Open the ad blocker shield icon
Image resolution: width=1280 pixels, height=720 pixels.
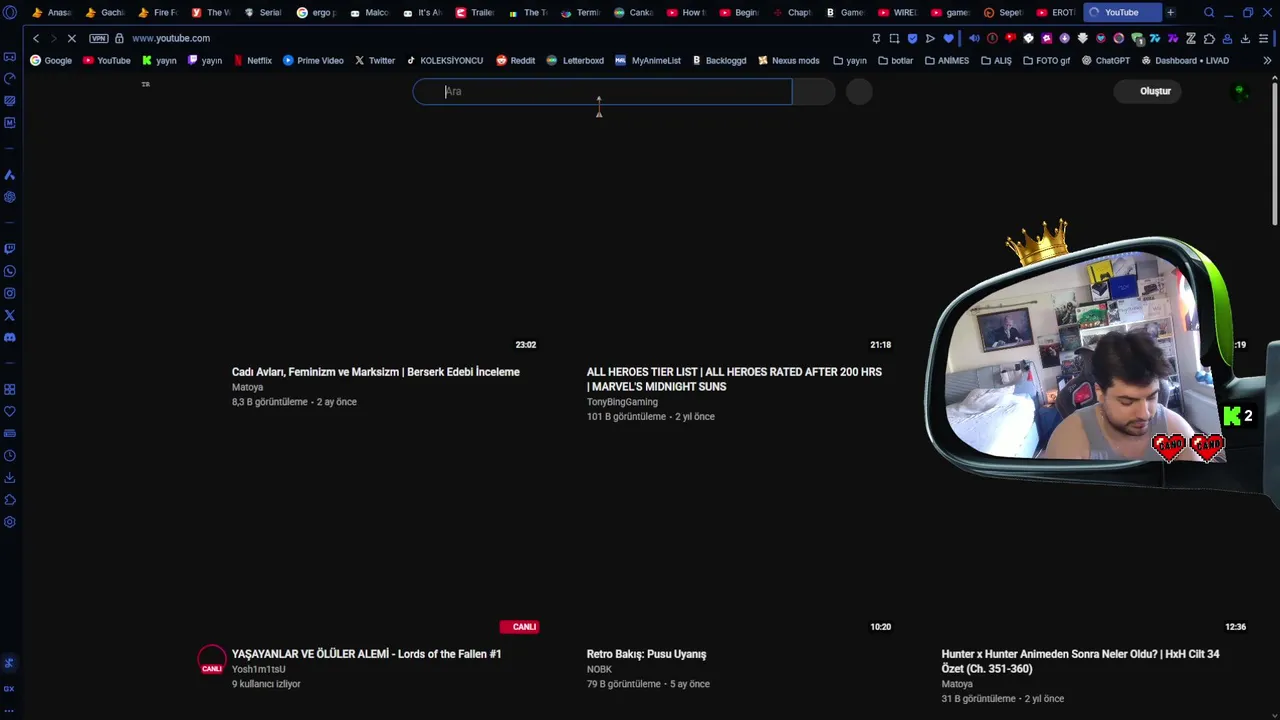[912, 38]
